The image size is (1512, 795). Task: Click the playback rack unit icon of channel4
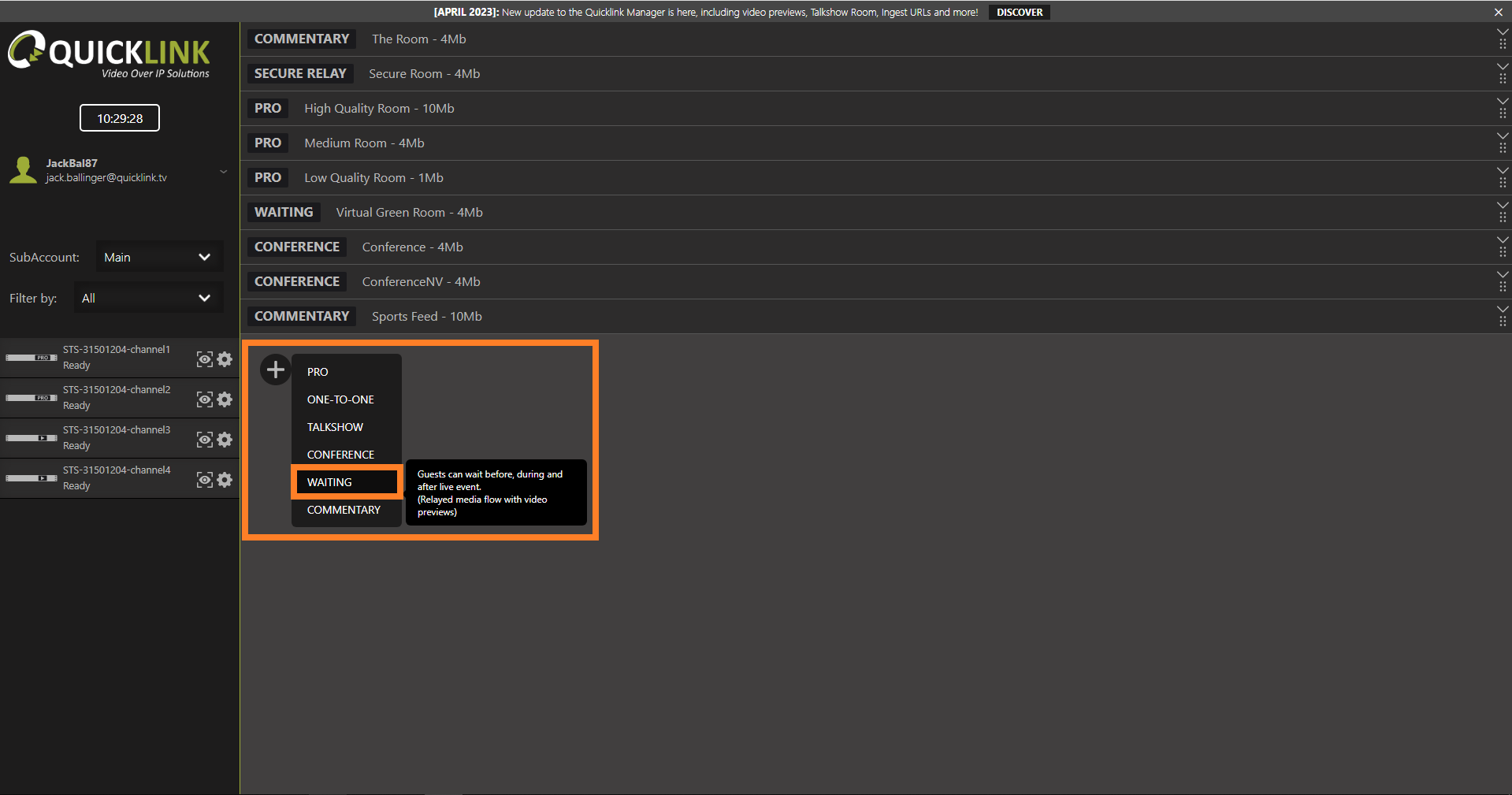[x=32, y=478]
